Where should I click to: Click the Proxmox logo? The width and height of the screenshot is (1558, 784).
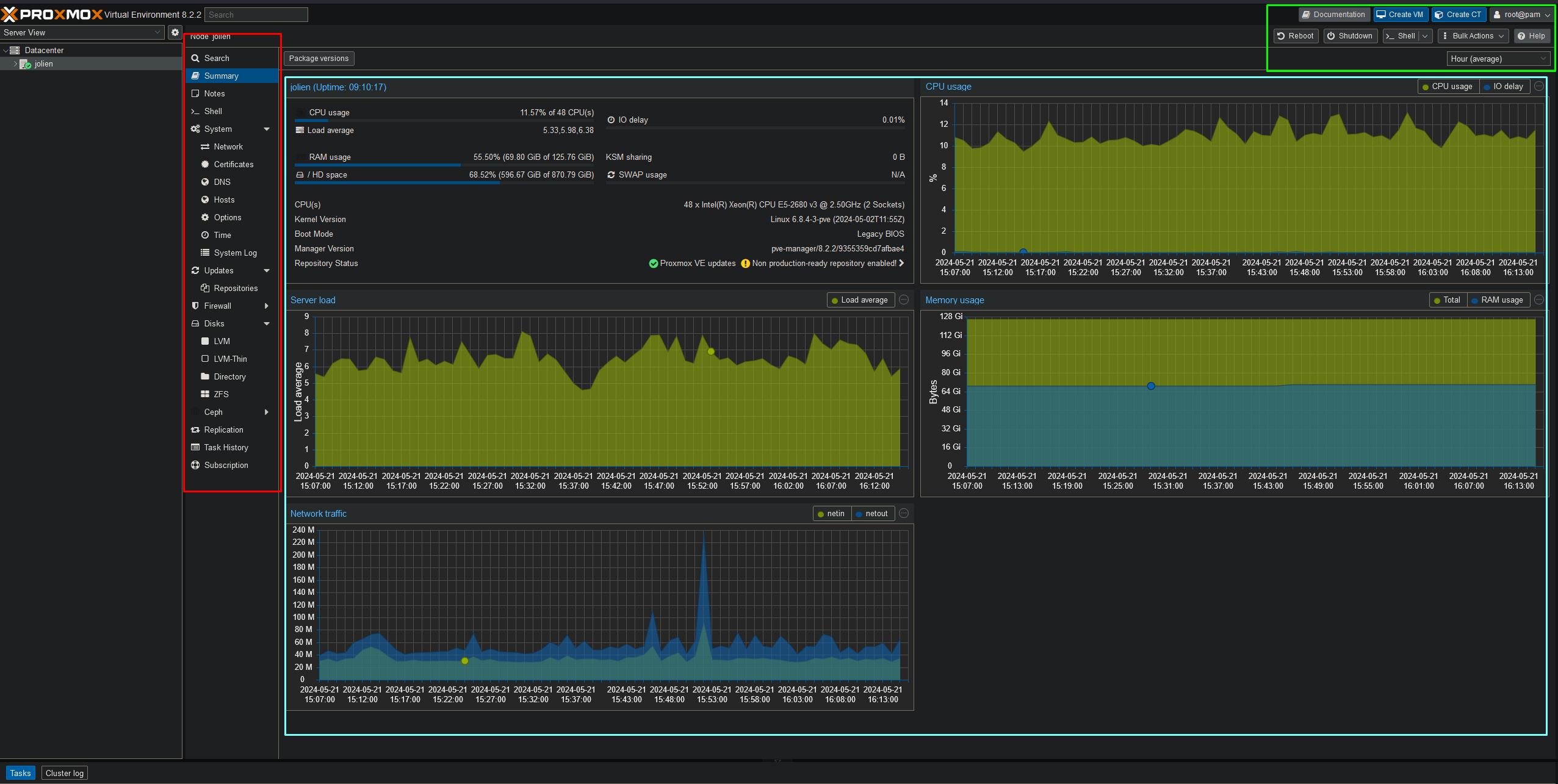52,14
